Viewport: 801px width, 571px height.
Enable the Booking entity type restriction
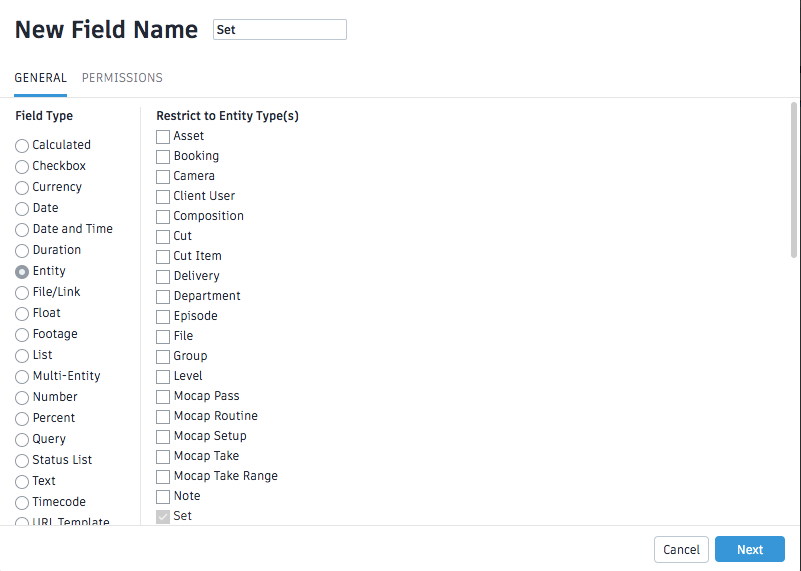(163, 157)
